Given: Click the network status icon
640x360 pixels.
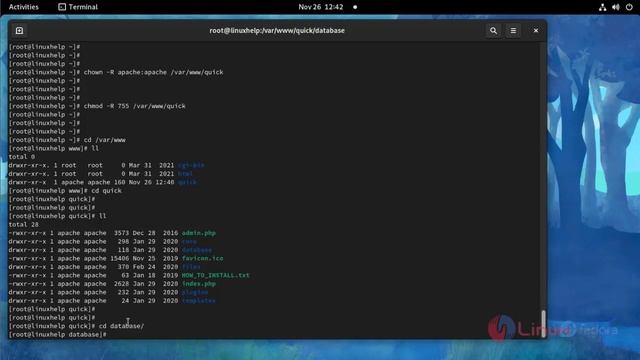Looking at the screenshot, I should click(x=602, y=7).
